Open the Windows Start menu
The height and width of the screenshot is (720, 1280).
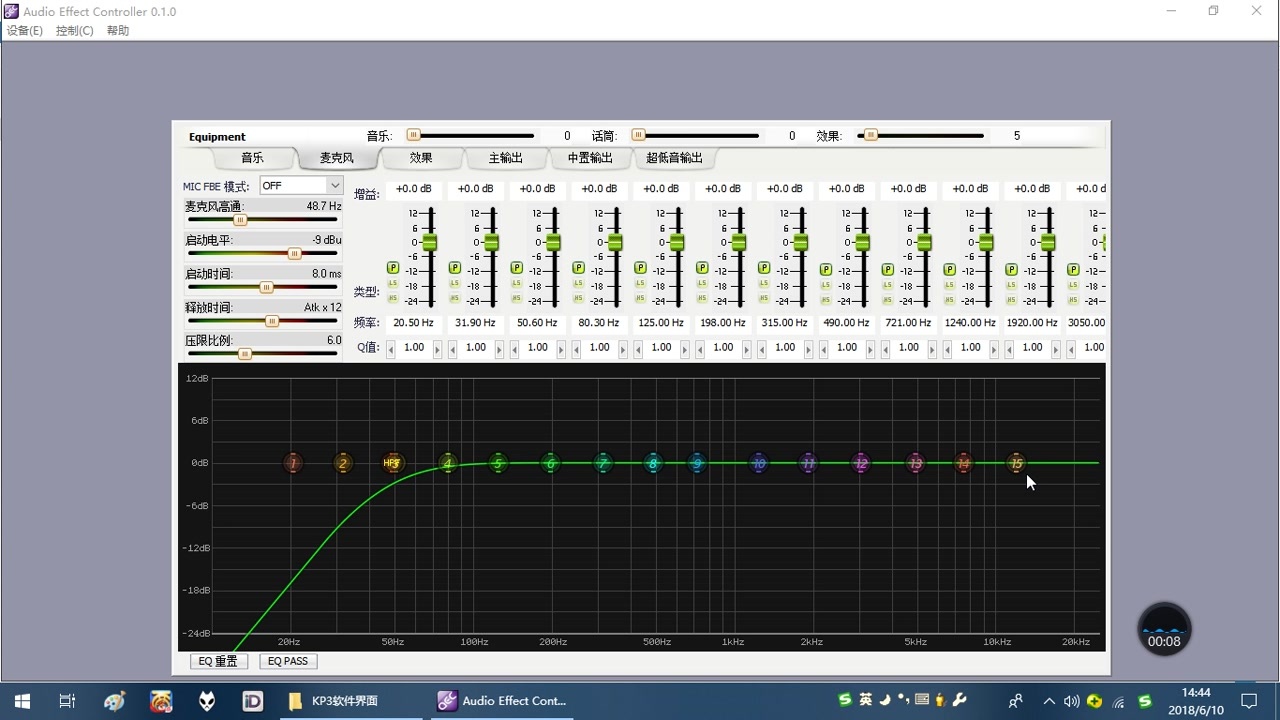pyautogui.click(x=22, y=701)
